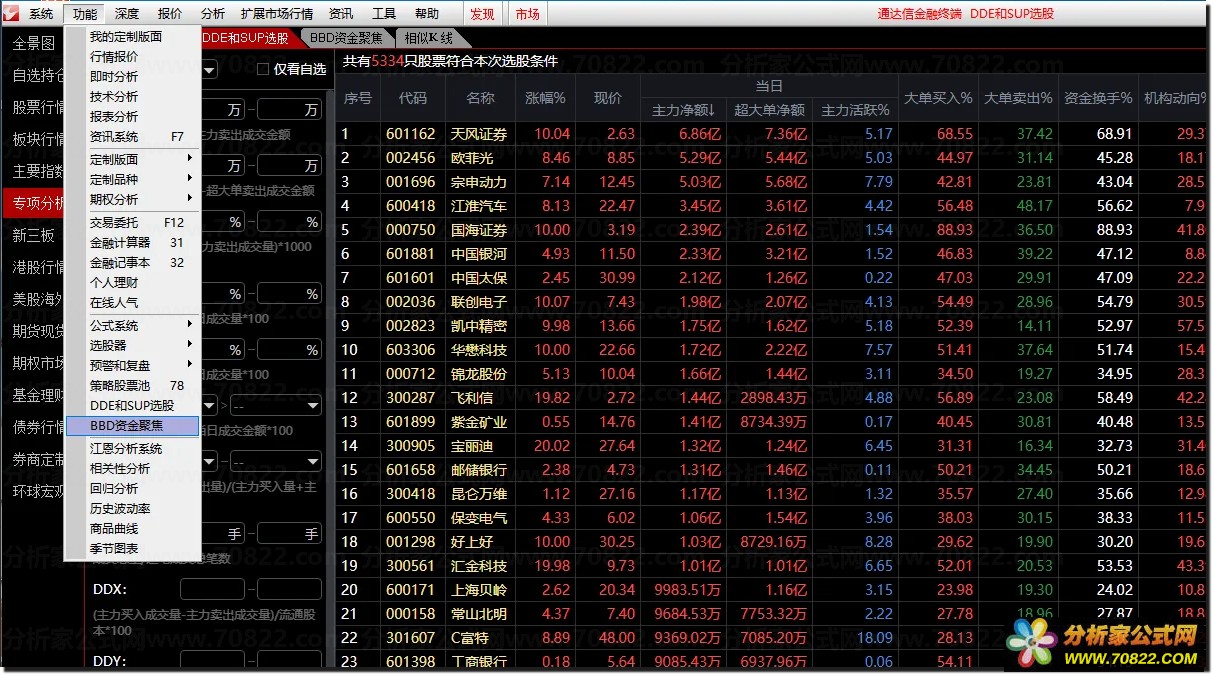
Task: Sort by the 主力净额 column header
Action: pos(683,110)
